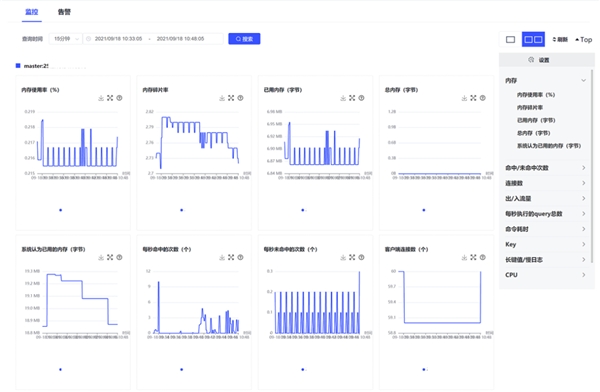Click the blue master legend square
Screen dimensions: 600x392
point(18,66)
